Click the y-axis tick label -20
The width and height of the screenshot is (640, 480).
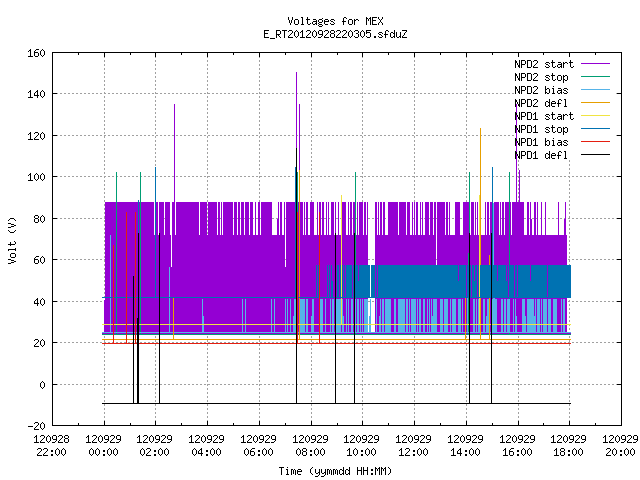click(x=36, y=426)
